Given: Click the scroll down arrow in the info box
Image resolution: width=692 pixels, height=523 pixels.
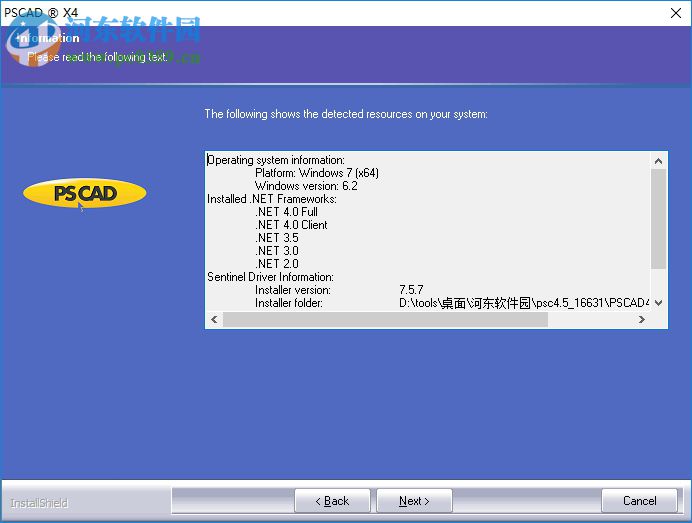Looking at the screenshot, I should click(x=659, y=303).
